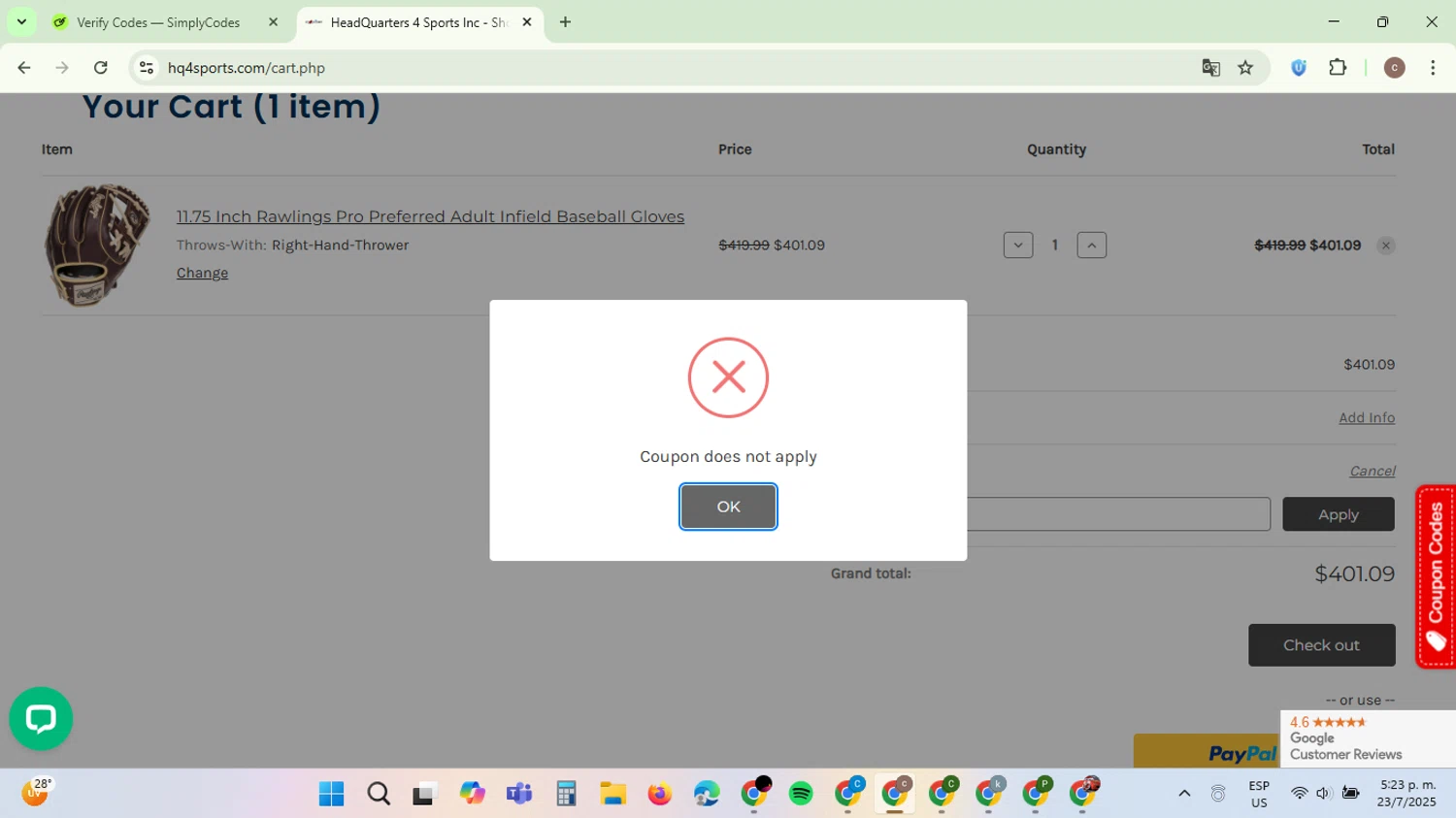Open the Google Customer Reviews badge
Screen dimensions: 1456x818
coord(1368,738)
